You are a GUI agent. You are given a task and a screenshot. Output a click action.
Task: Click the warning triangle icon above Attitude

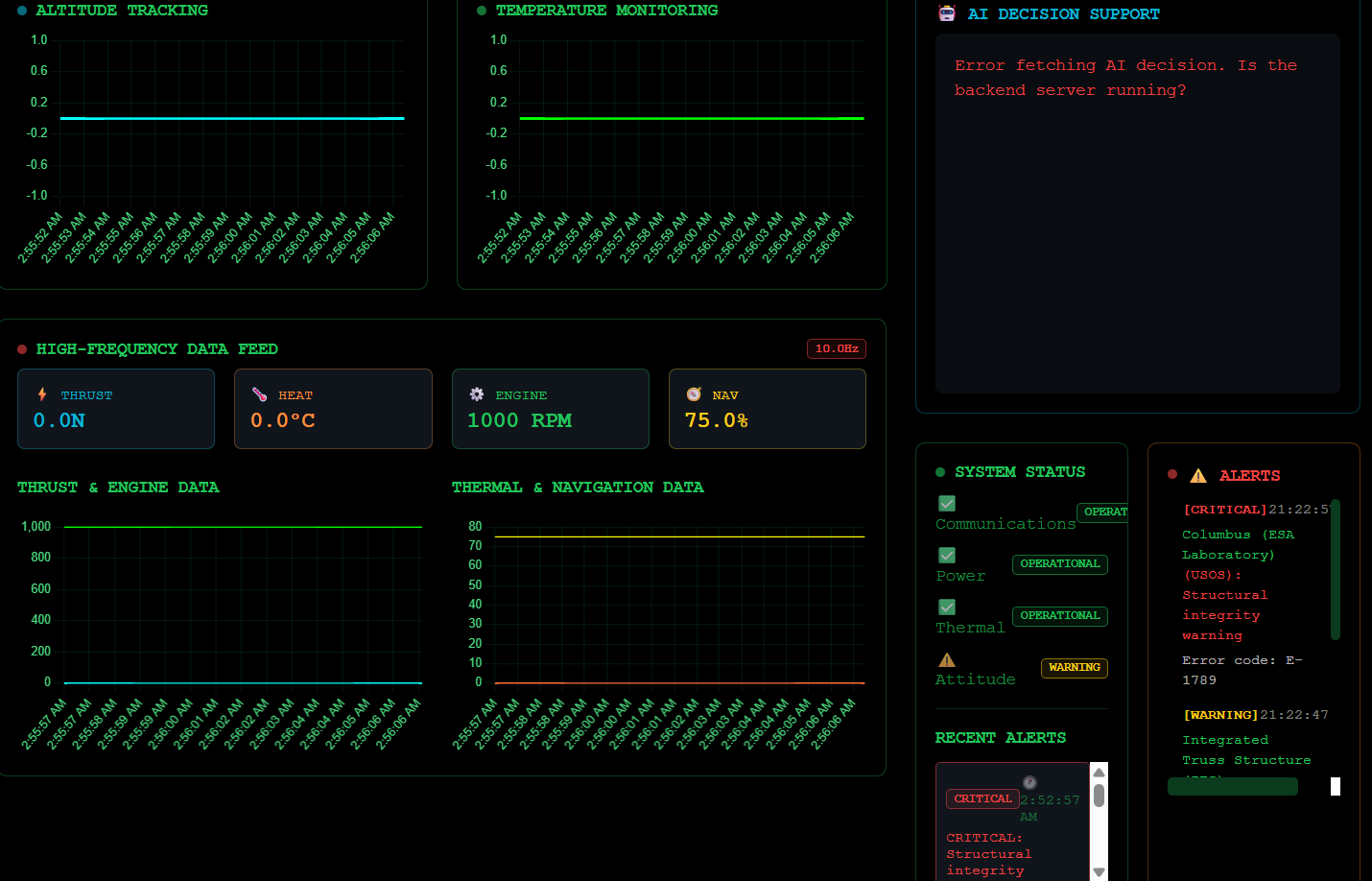[x=947, y=659]
